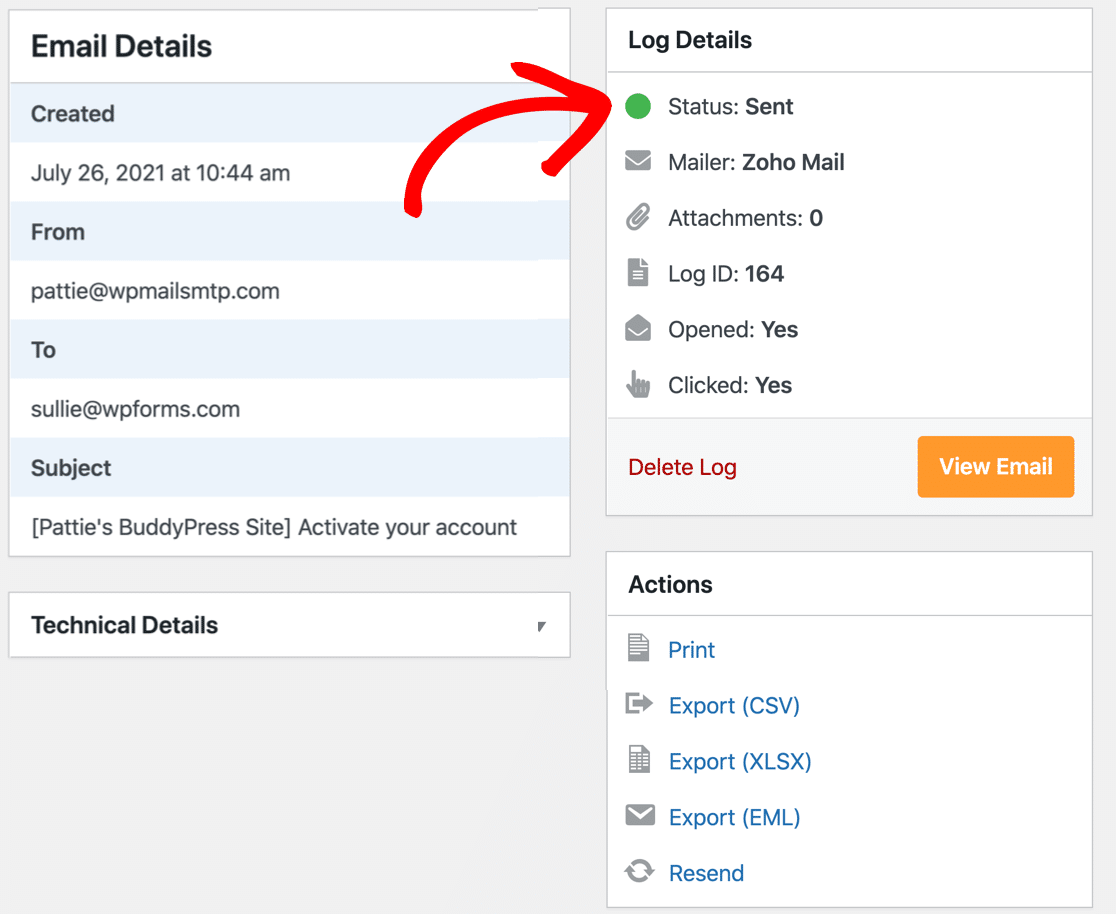Click the Delete Log link
Viewport: 1116px width, 914px height.
click(x=682, y=467)
